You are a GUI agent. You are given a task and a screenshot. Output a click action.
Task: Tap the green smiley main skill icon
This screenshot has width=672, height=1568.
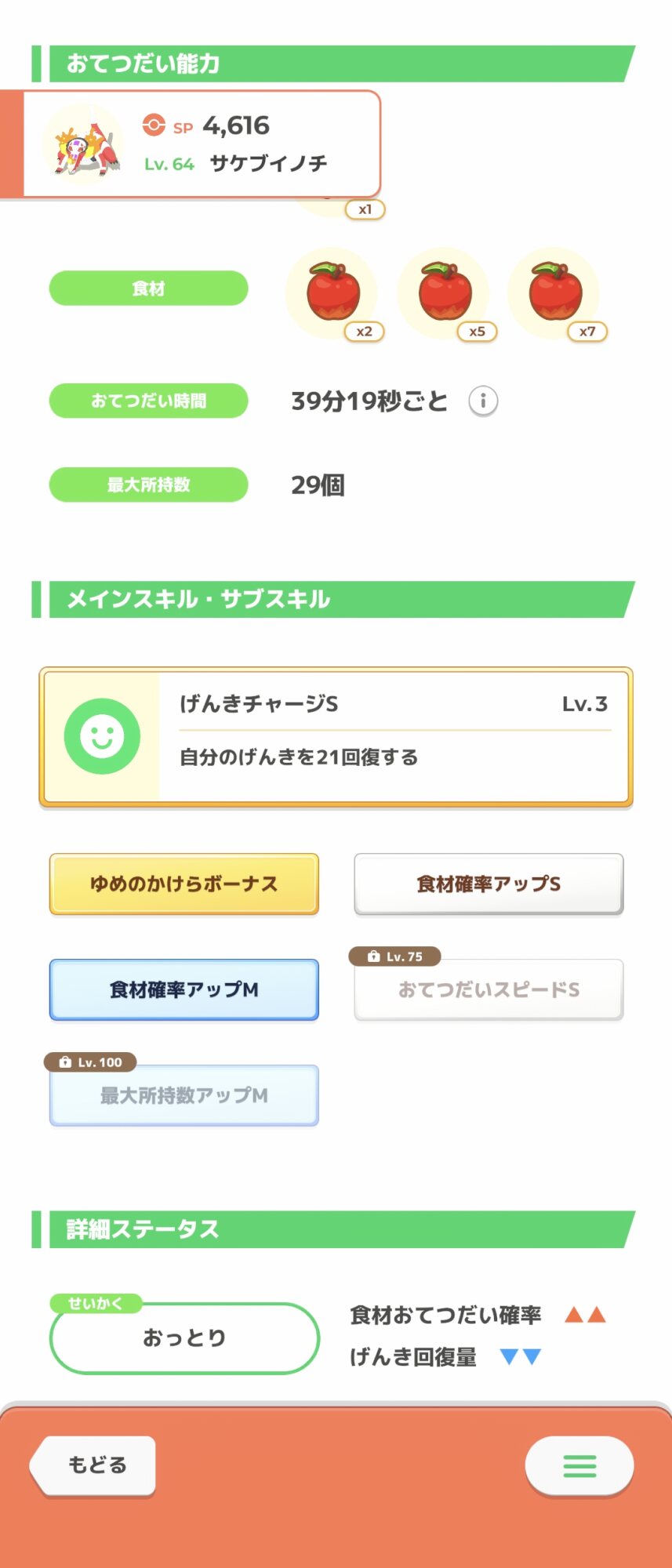point(102,736)
